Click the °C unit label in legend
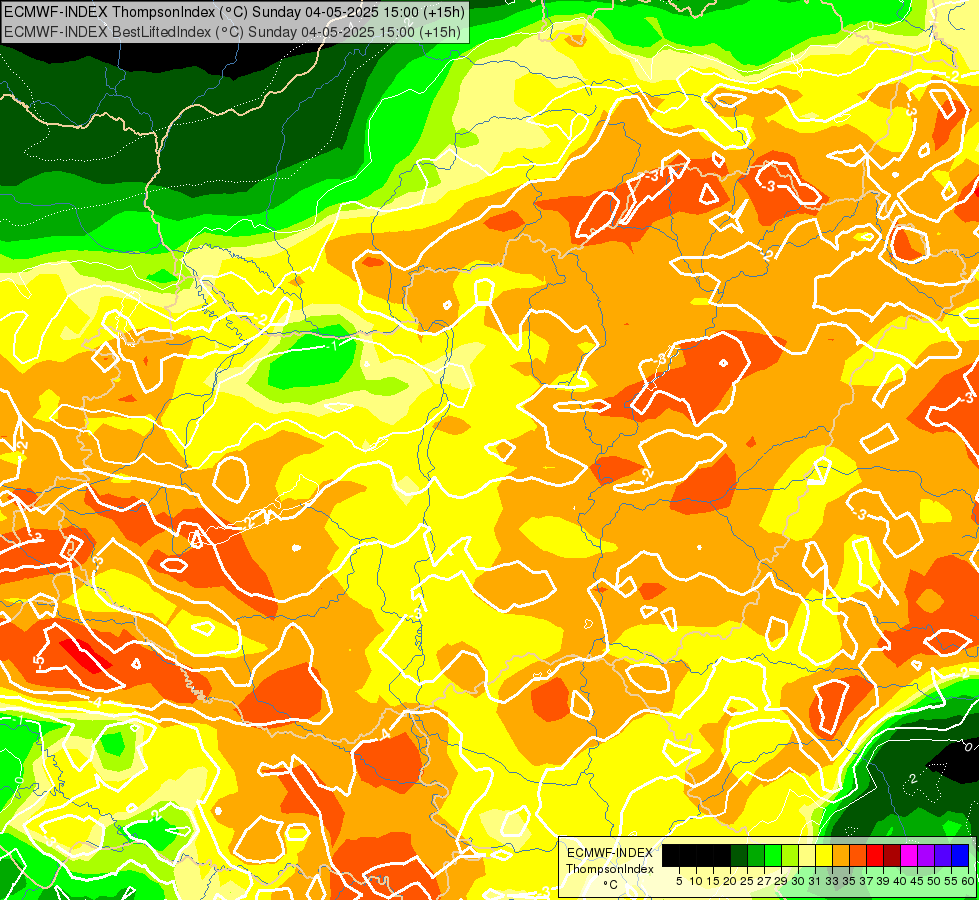Screen dimensions: 979x900 (611, 884)
